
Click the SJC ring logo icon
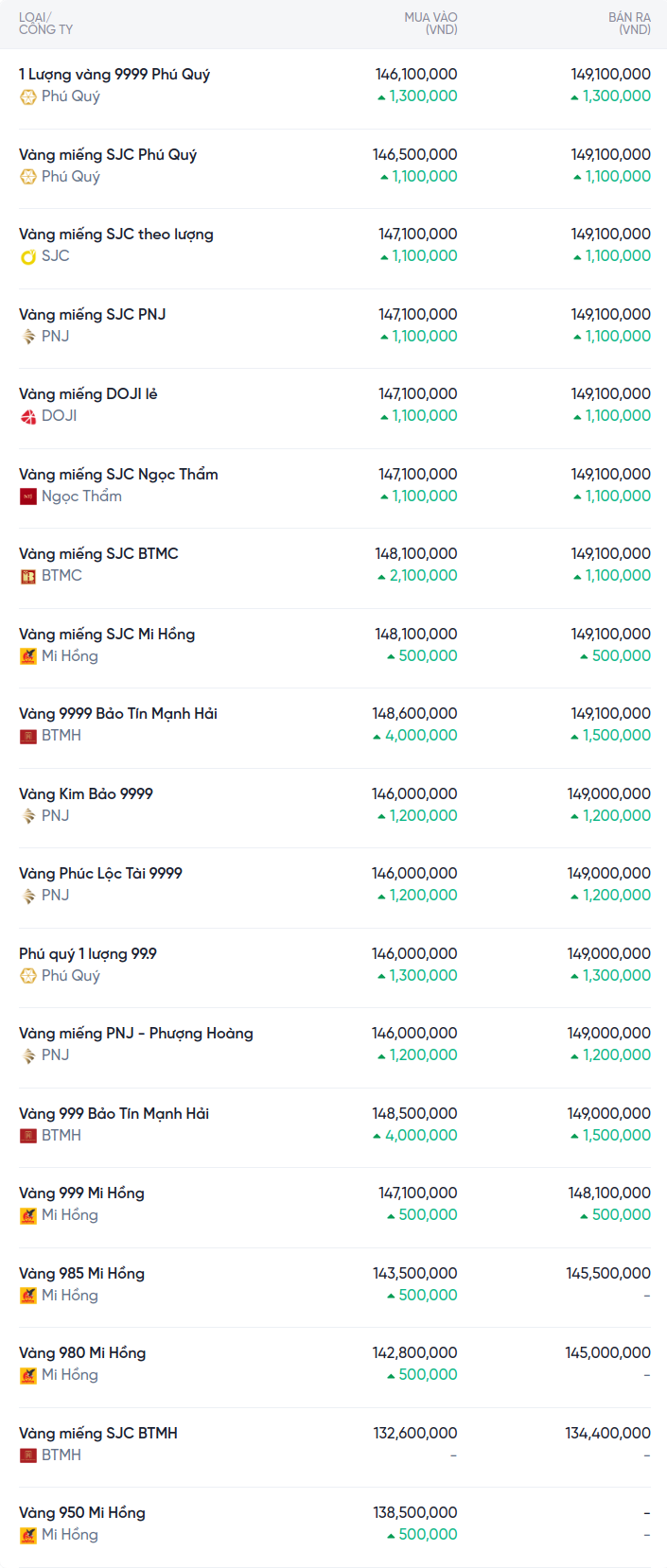click(28, 256)
